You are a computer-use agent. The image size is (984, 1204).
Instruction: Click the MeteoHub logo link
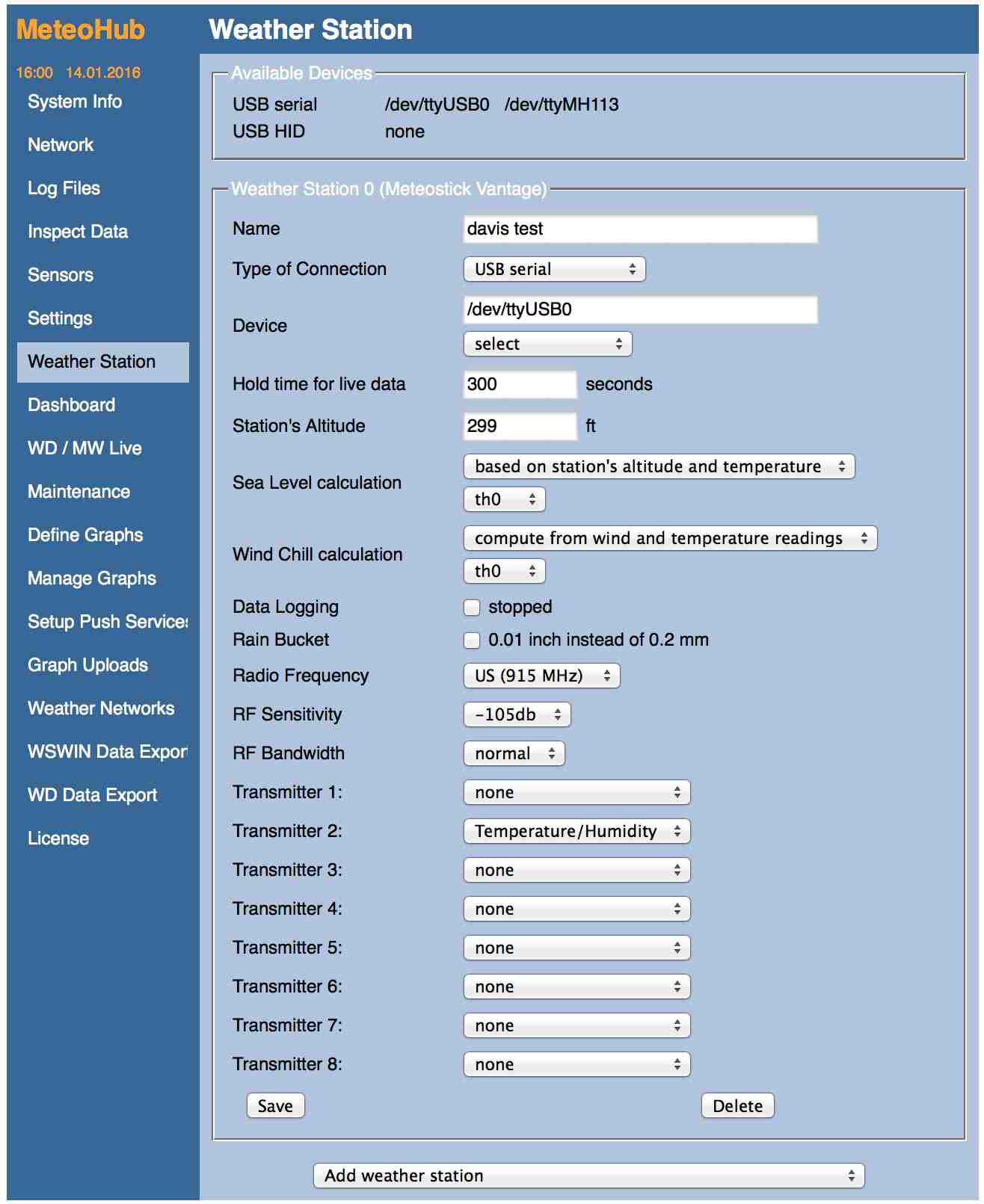click(81, 30)
